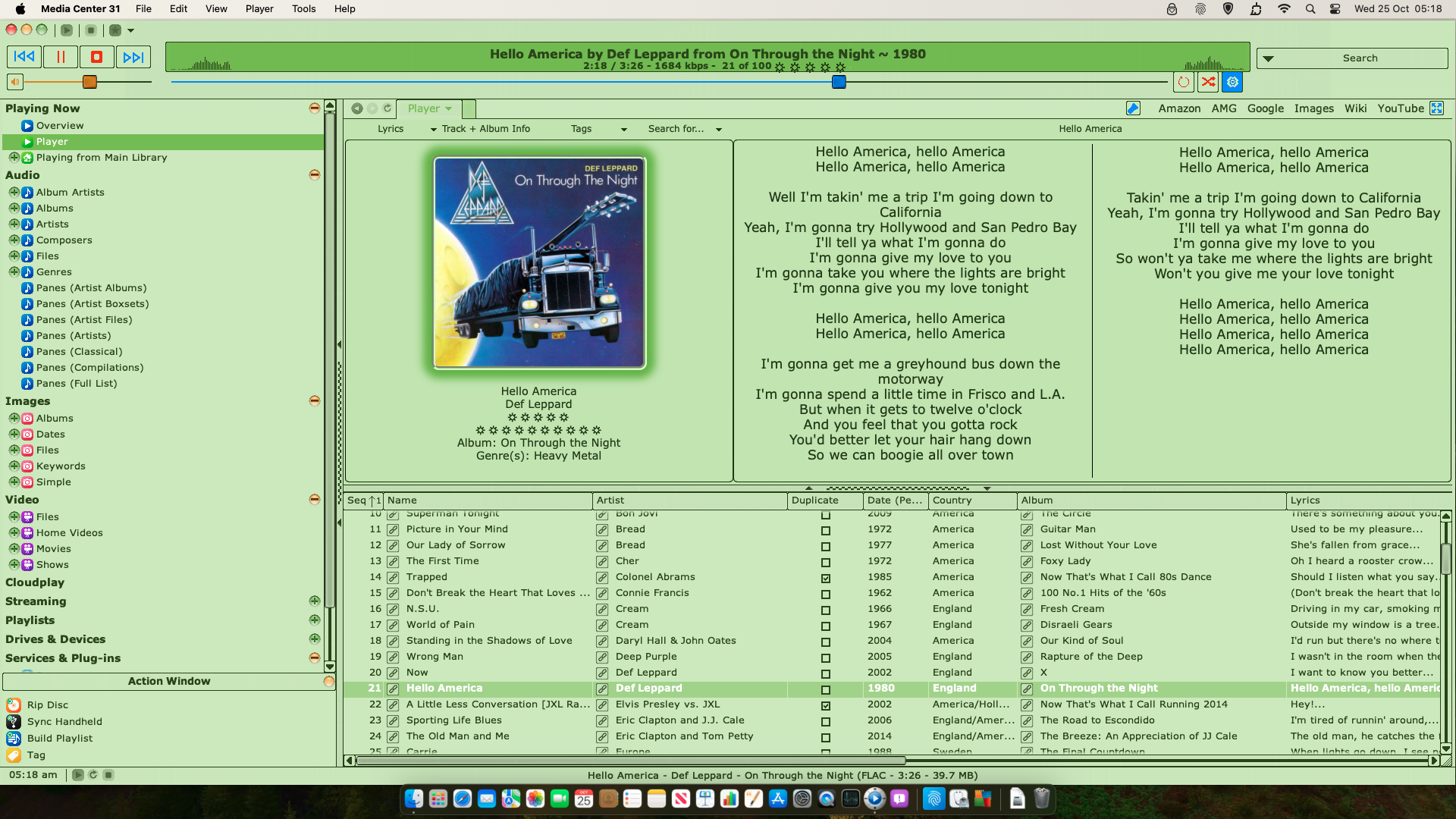
Task: Click the On Through The Night album cover
Action: (x=539, y=262)
